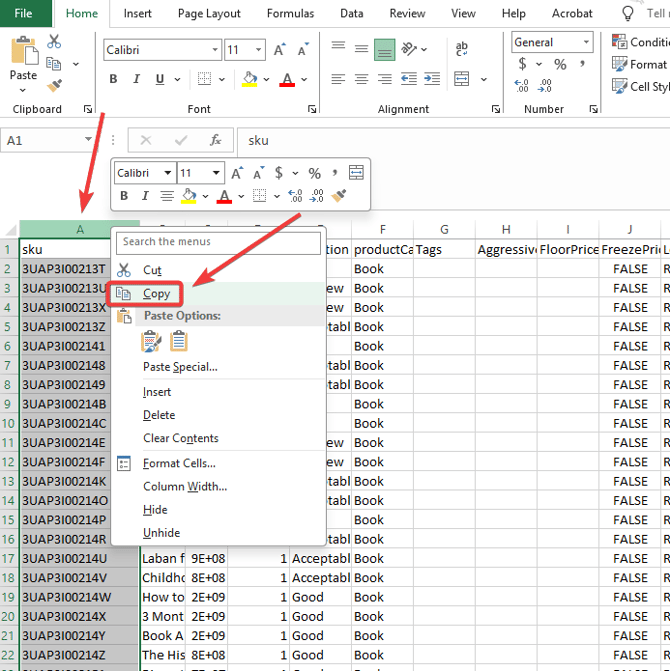Click the Cut scissors icon in the ribbon Clipboard group

[54, 41]
